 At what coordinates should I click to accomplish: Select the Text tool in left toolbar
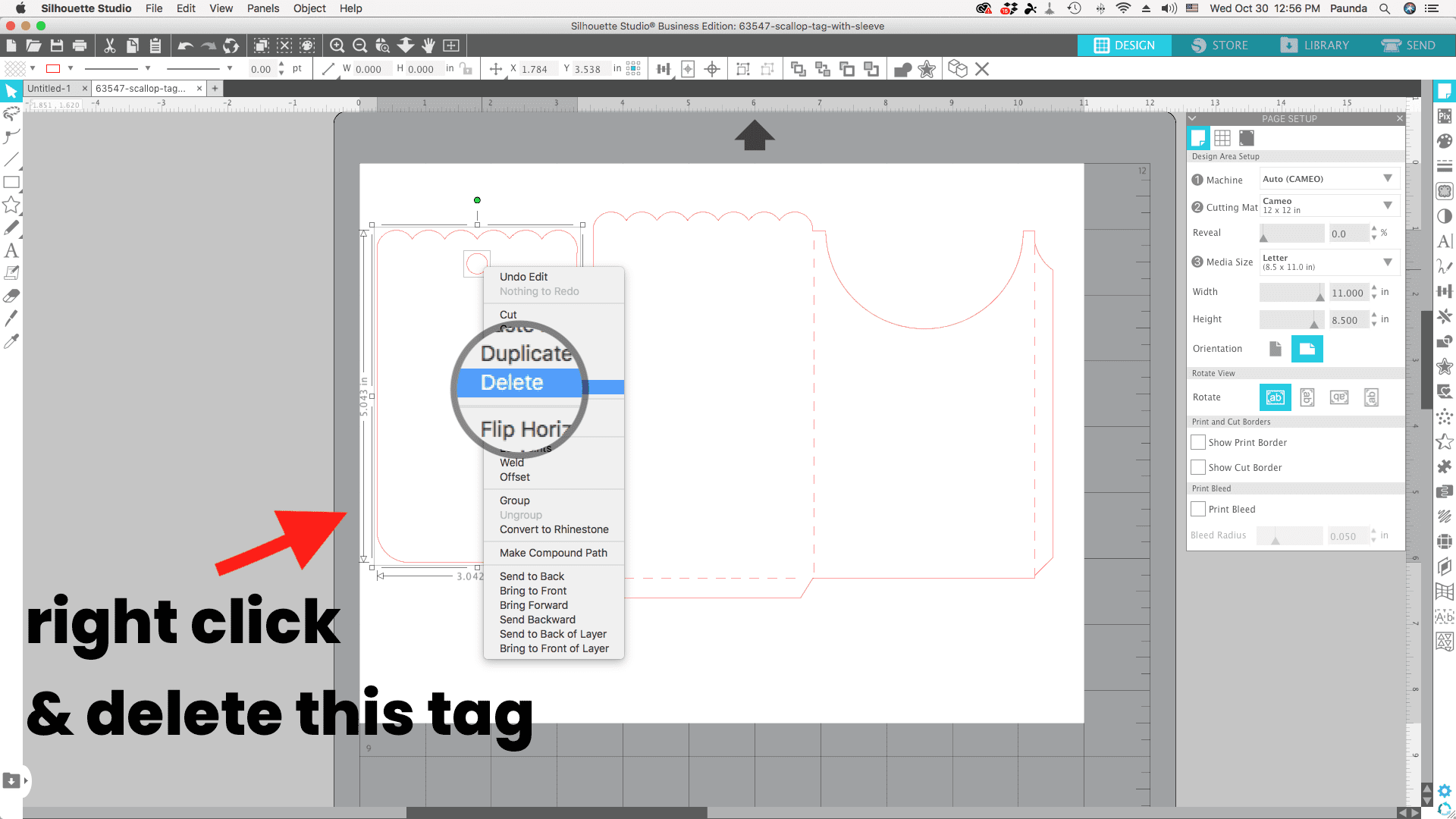coord(11,250)
